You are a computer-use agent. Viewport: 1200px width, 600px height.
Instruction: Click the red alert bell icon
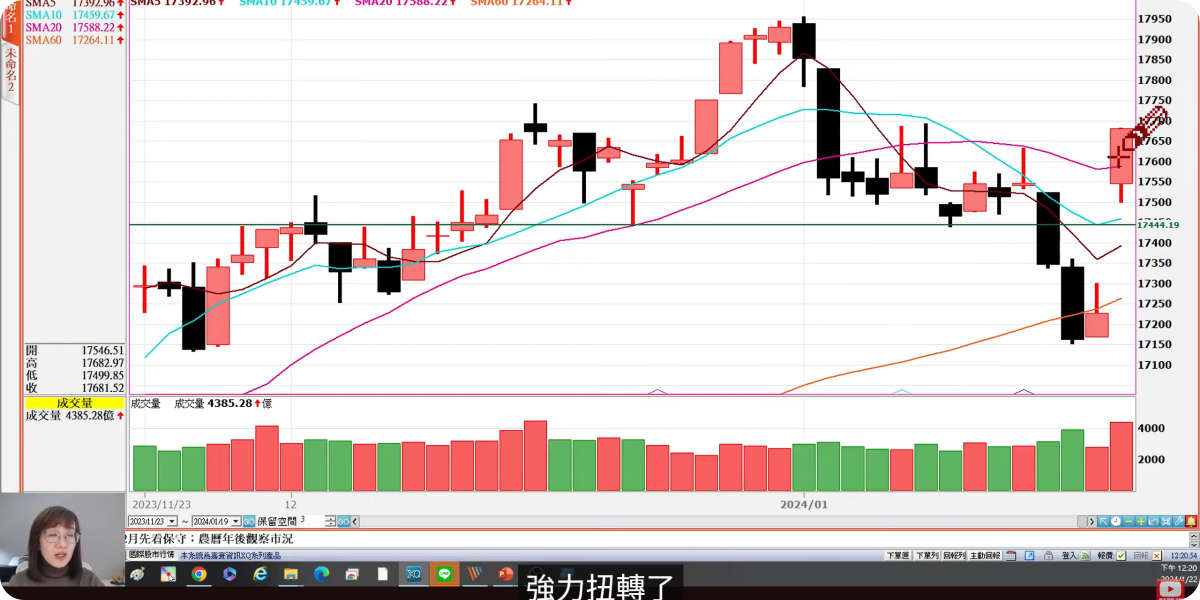1190,521
